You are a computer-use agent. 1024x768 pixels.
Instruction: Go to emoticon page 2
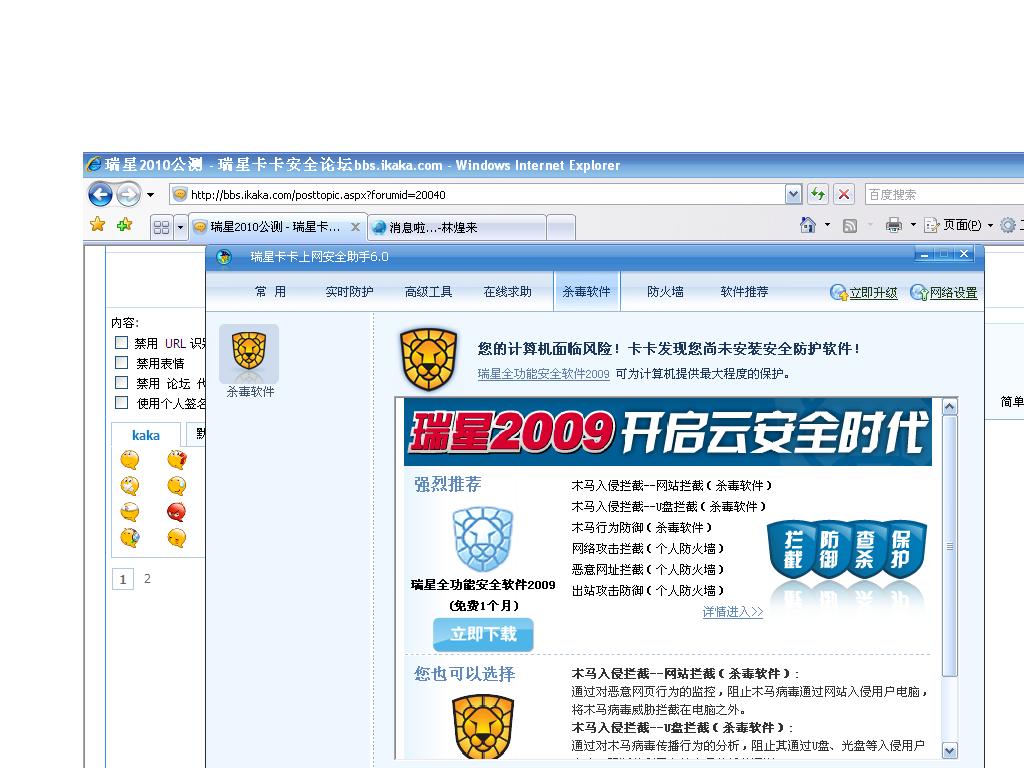(x=148, y=579)
